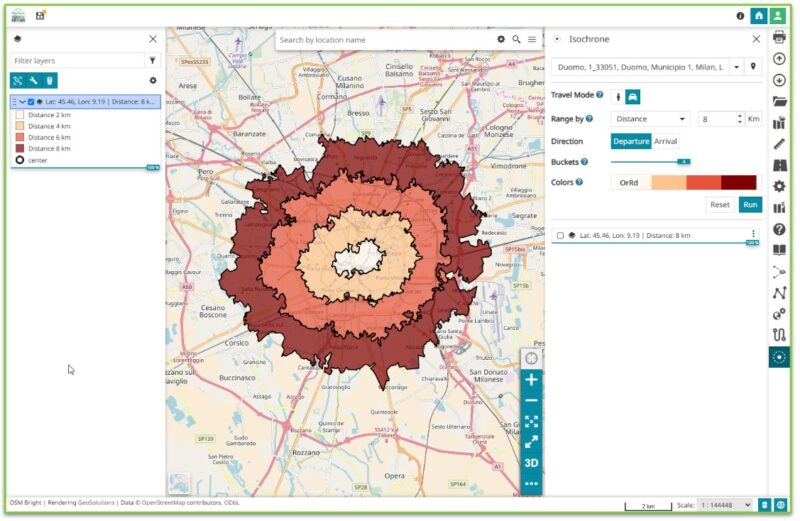
Task: Toggle visibility checkbox of Lat 45.46 layer
Action: click(x=31, y=102)
